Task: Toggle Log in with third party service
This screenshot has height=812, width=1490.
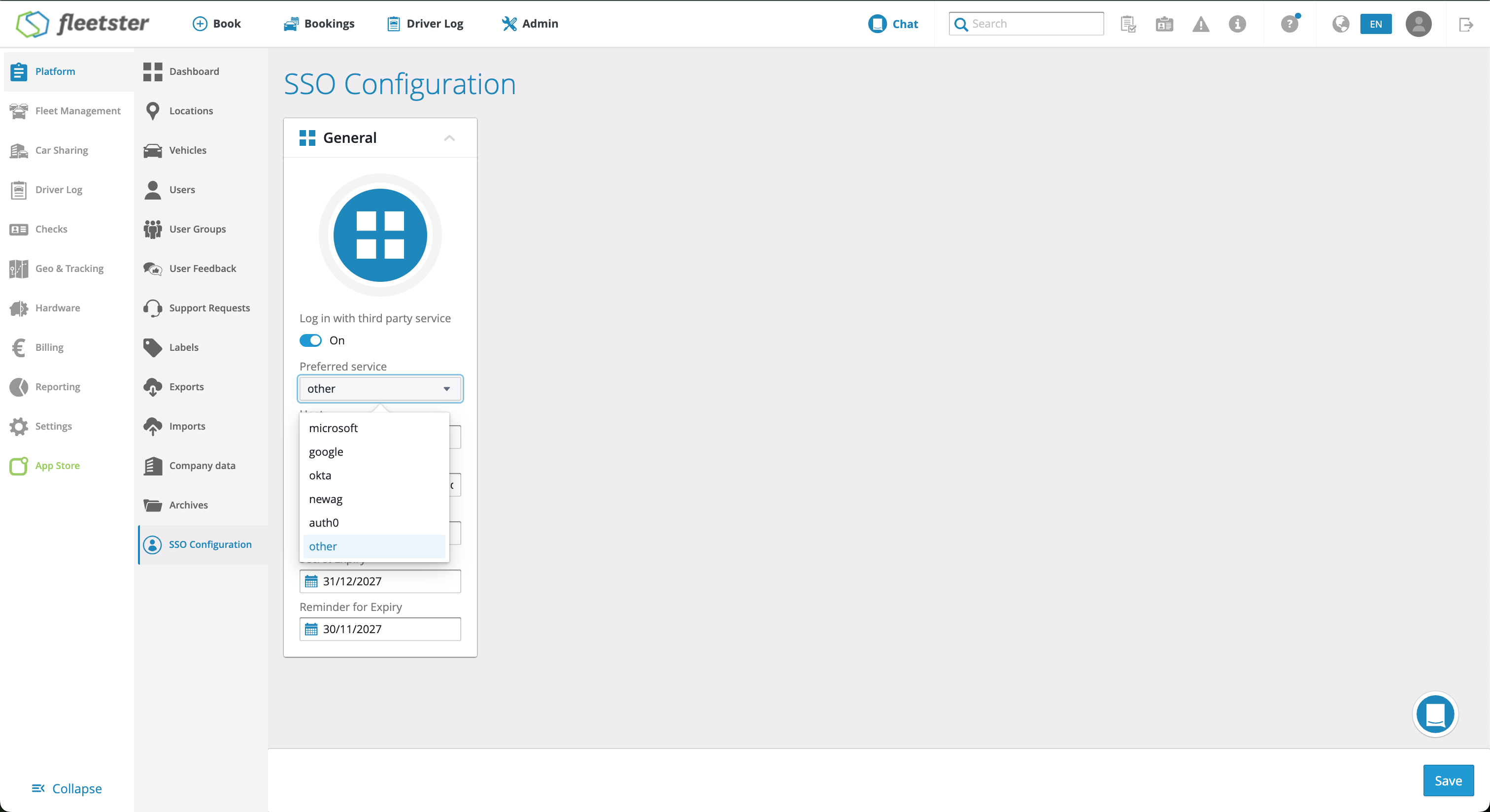Action: click(x=310, y=340)
